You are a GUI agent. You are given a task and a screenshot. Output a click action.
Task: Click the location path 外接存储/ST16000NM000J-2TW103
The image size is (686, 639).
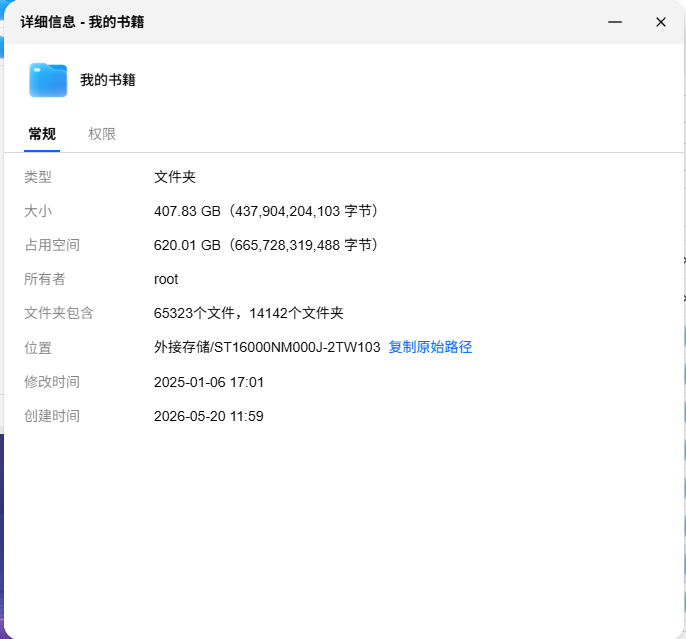click(267, 347)
